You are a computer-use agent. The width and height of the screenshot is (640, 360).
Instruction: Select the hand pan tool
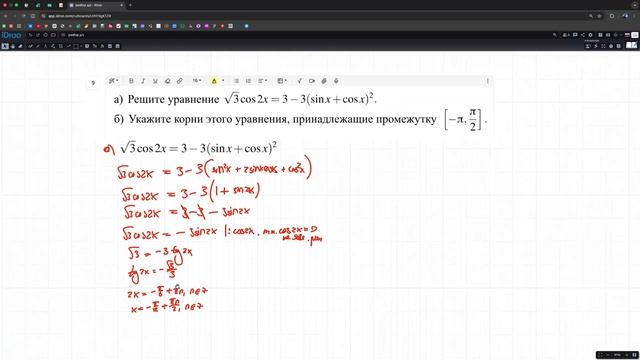click(x=13, y=46)
